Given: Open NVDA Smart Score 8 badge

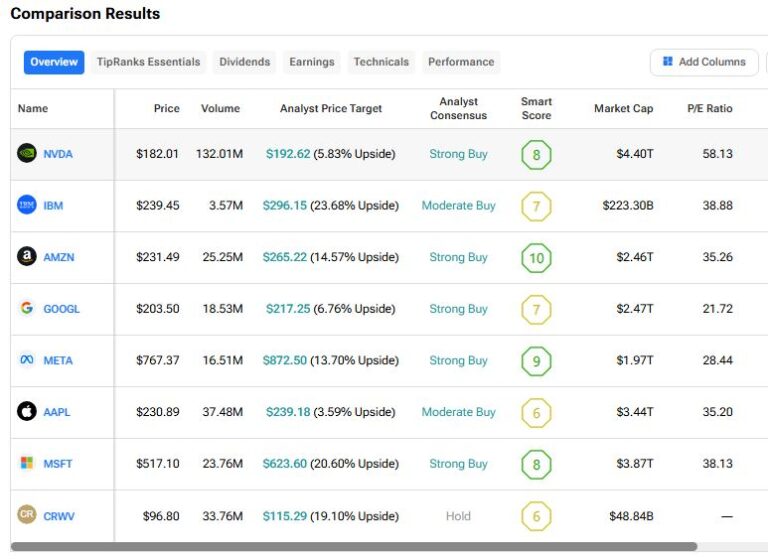Looking at the screenshot, I should [536, 155].
